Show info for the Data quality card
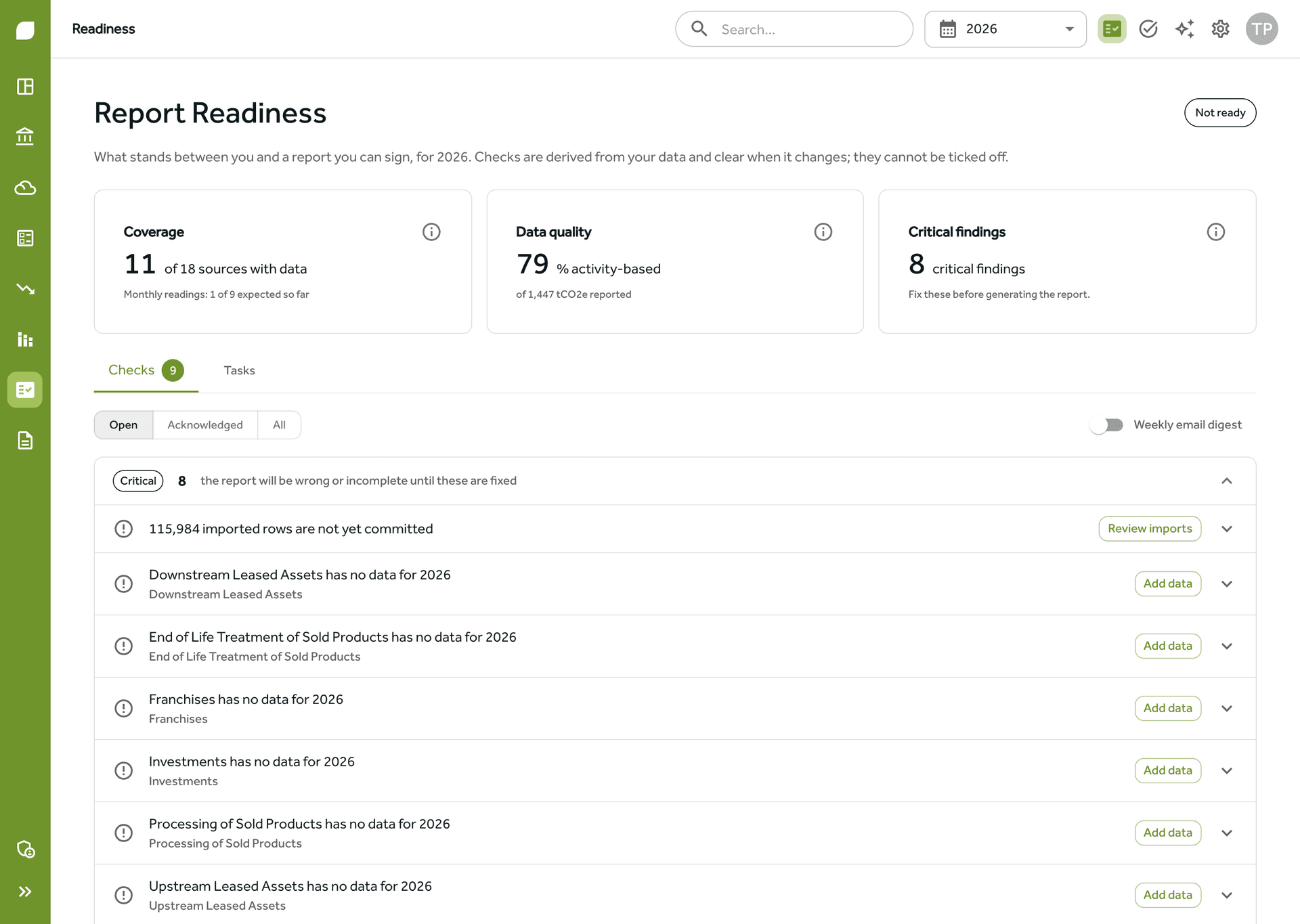1300x924 pixels. 823,232
